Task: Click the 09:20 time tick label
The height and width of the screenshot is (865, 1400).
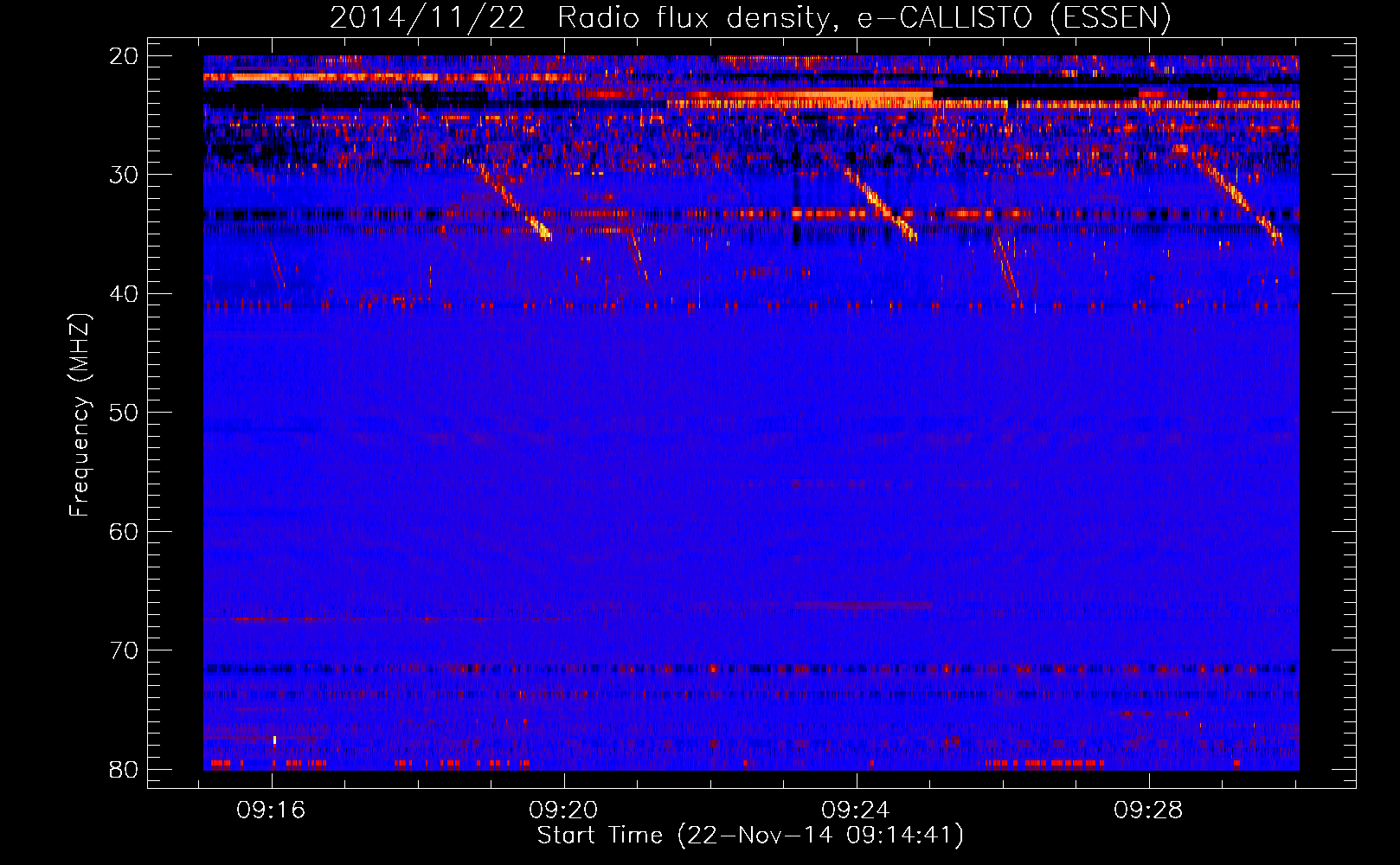Action: (564, 811)
